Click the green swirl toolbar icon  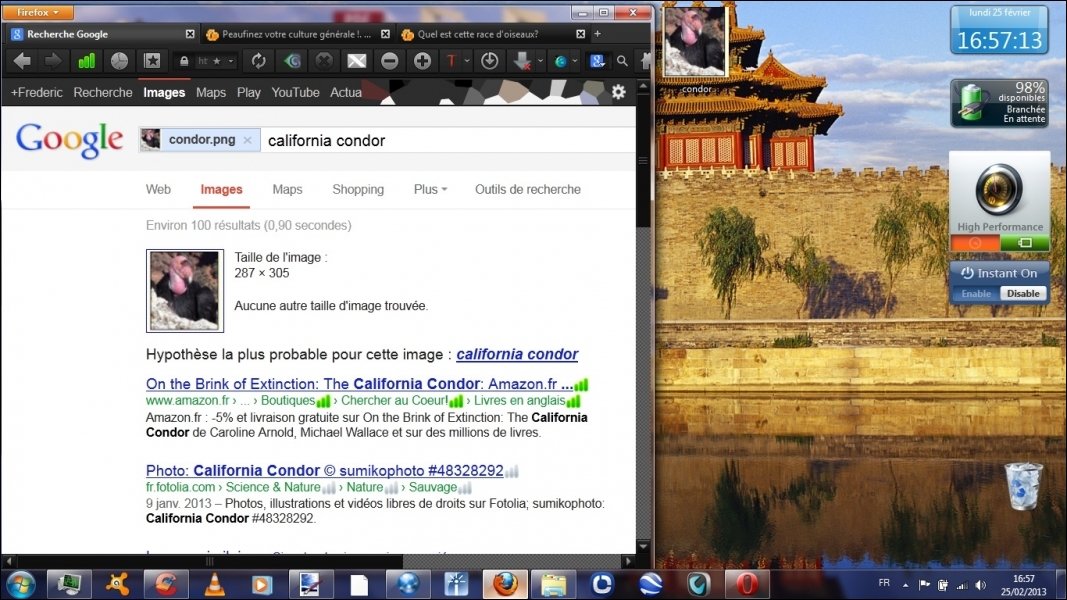tap(292, 61)
